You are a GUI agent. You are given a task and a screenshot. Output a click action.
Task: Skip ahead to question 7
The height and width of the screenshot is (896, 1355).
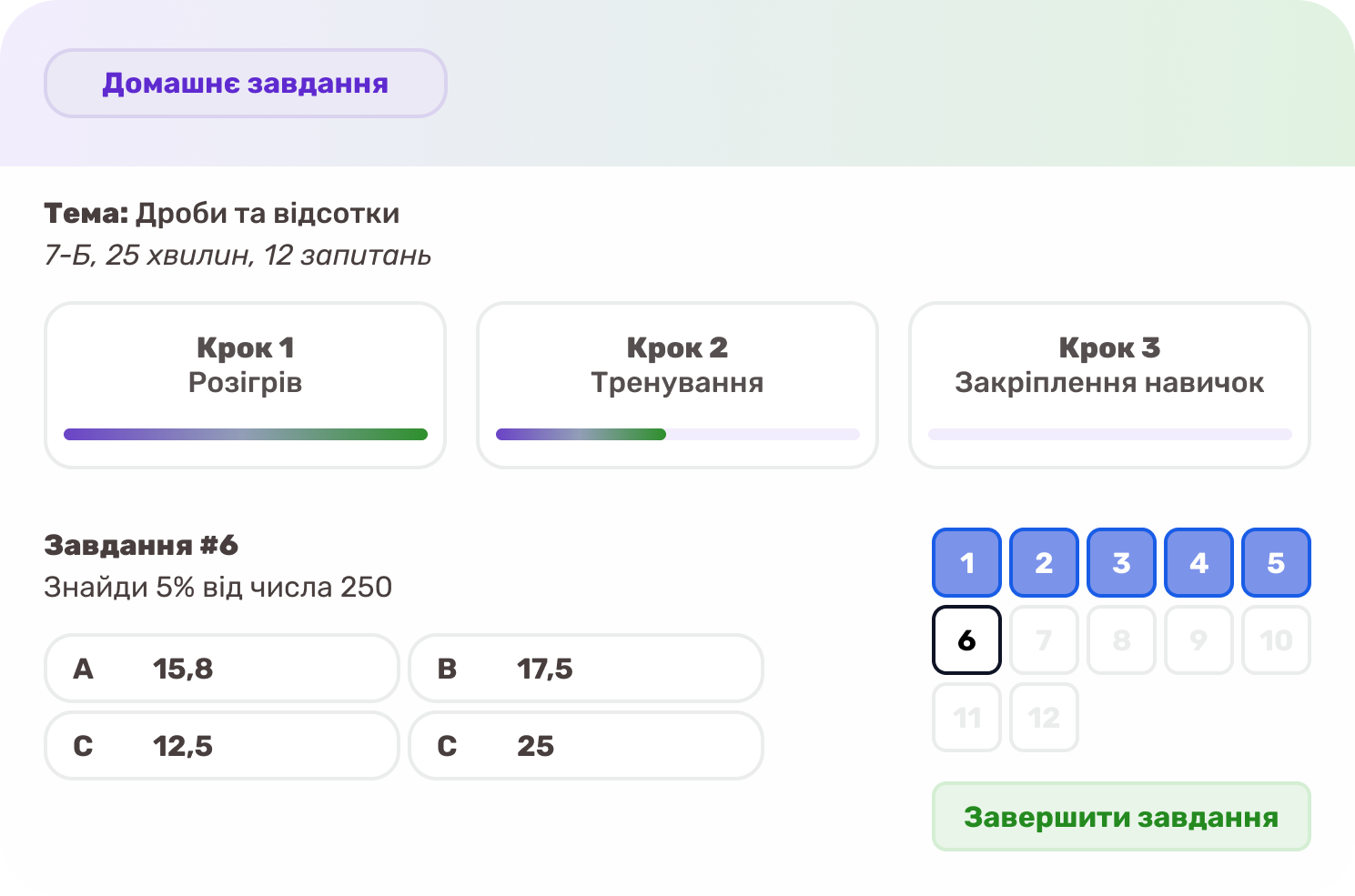[x=1044, y=640]
